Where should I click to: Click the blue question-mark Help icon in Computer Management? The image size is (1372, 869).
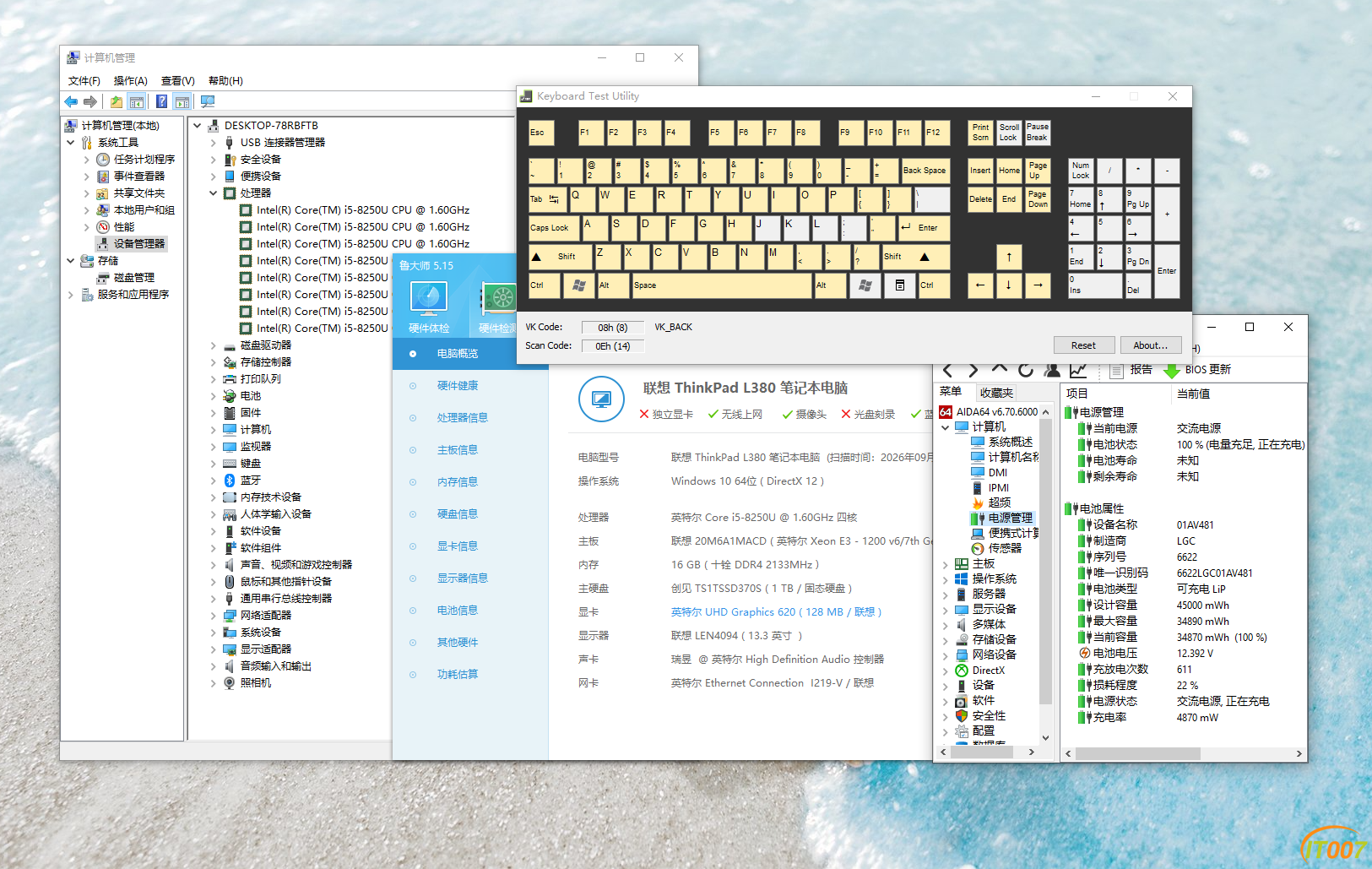(x=161, y=102)
